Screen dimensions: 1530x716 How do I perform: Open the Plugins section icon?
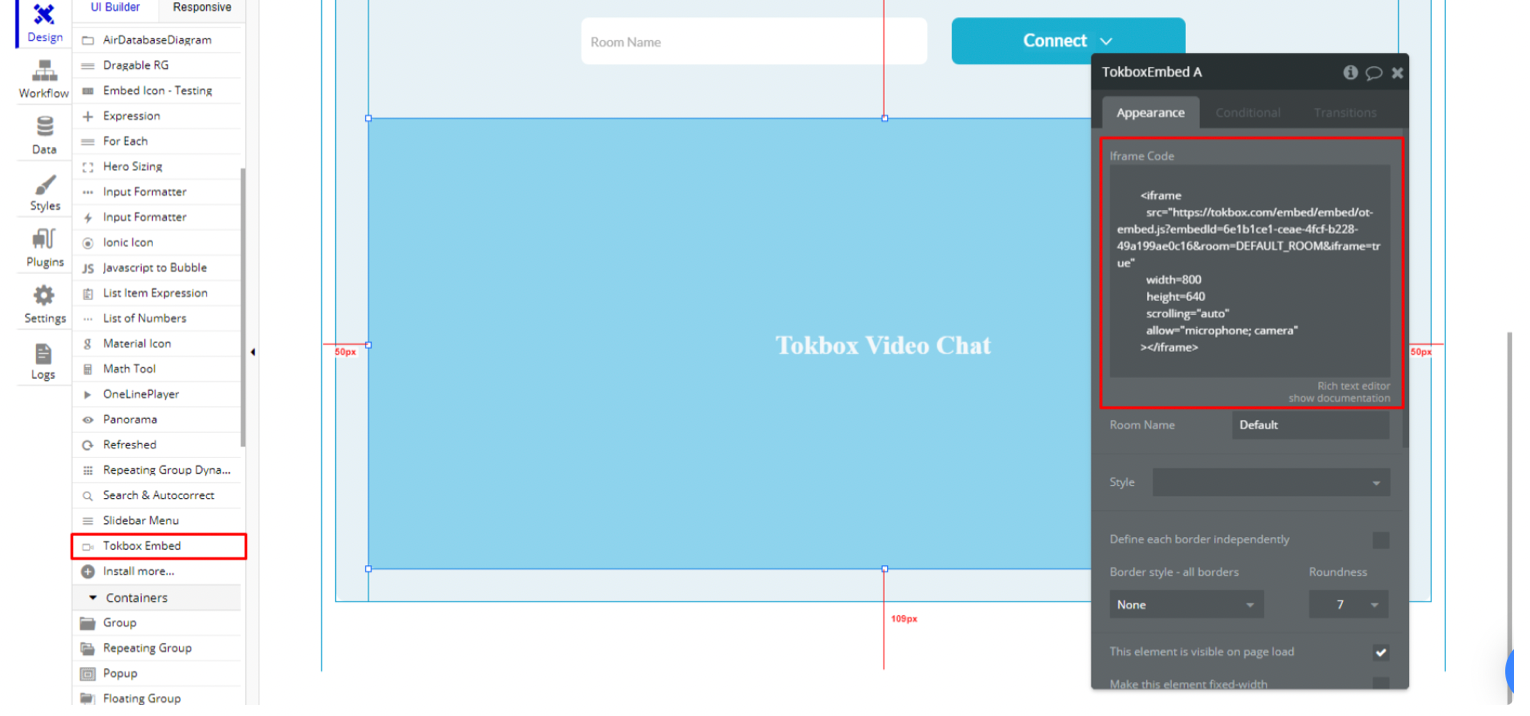pyautogui.click(x=44, y=240)
